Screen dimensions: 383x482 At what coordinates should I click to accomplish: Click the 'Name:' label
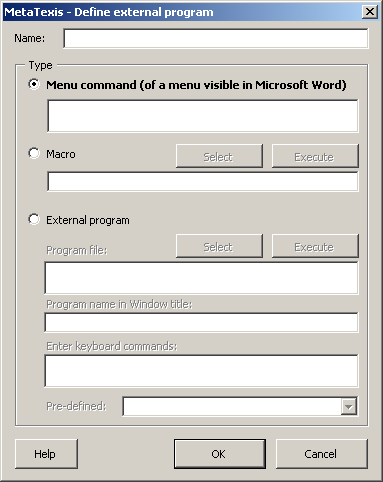29,38
